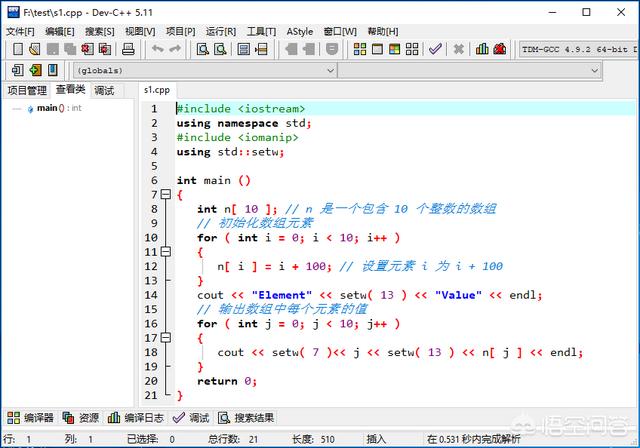Open the 项目[P] menu
Viewport: 640px width, 448px height.
[180, 31]
